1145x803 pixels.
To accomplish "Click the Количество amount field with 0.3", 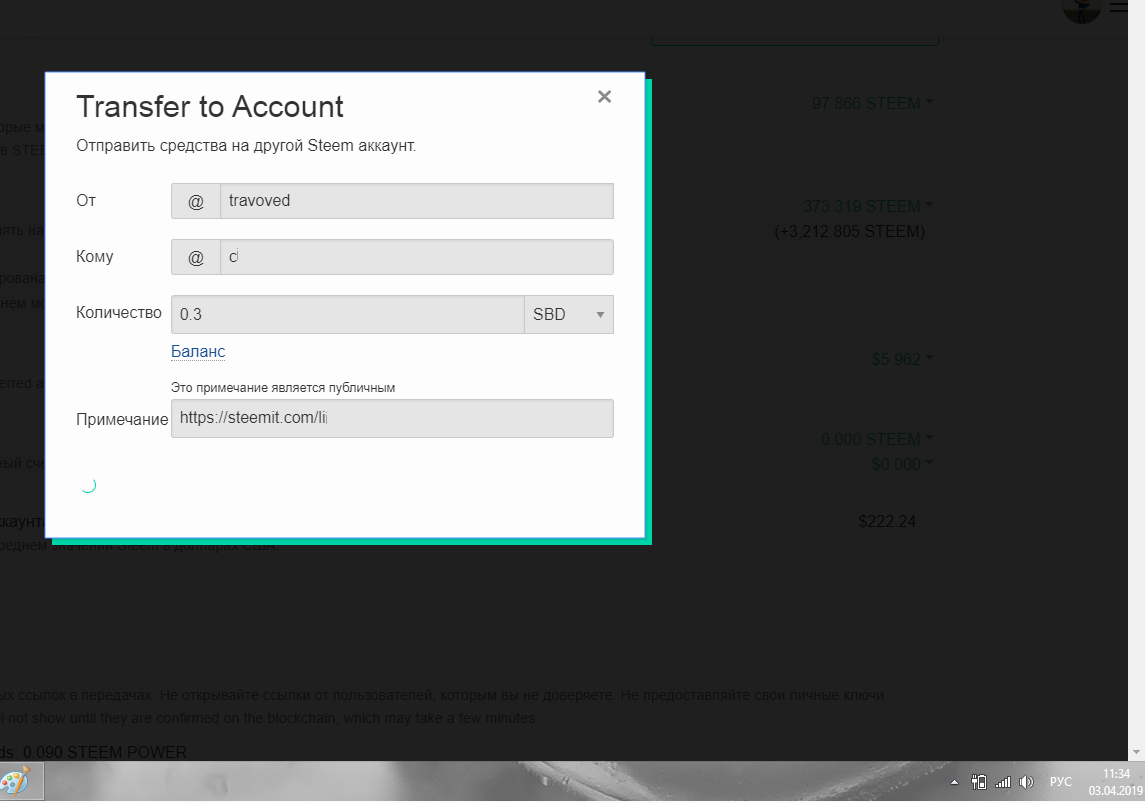I will pos(348,315).
